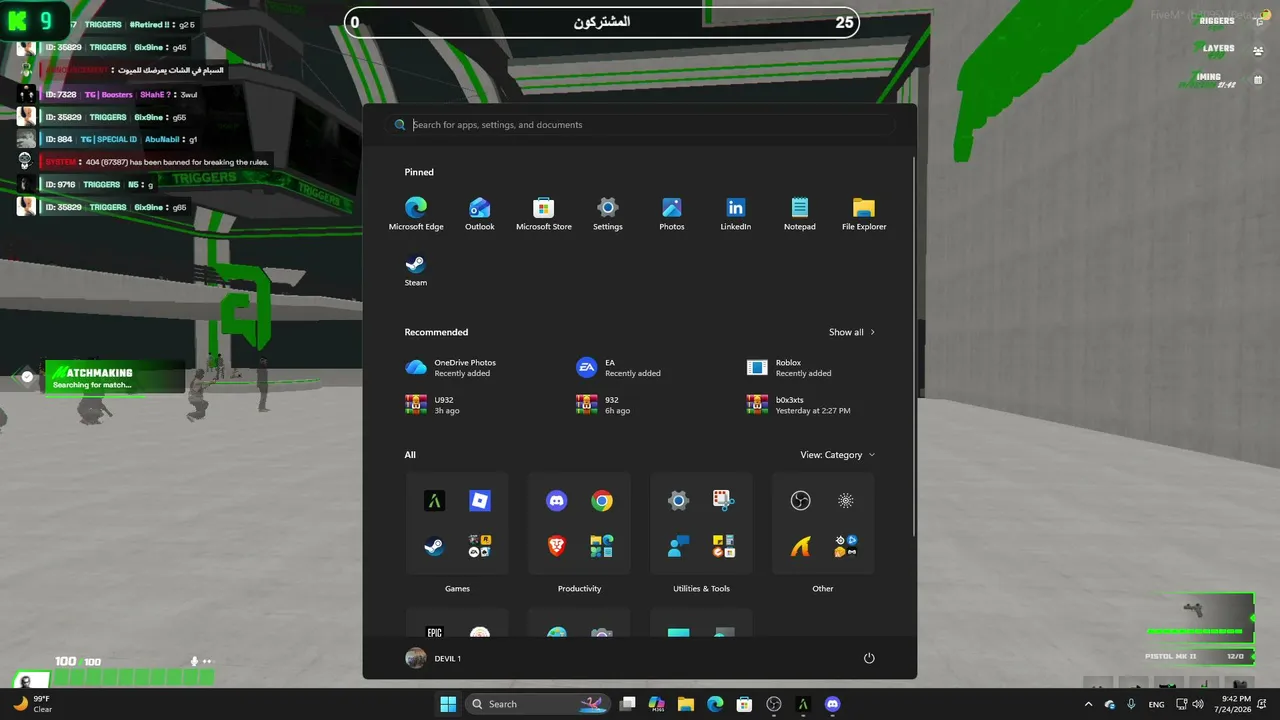Open the pinned File Explorer app
The width and height of the screenshot is (1280, 720).
click(864, 214)
